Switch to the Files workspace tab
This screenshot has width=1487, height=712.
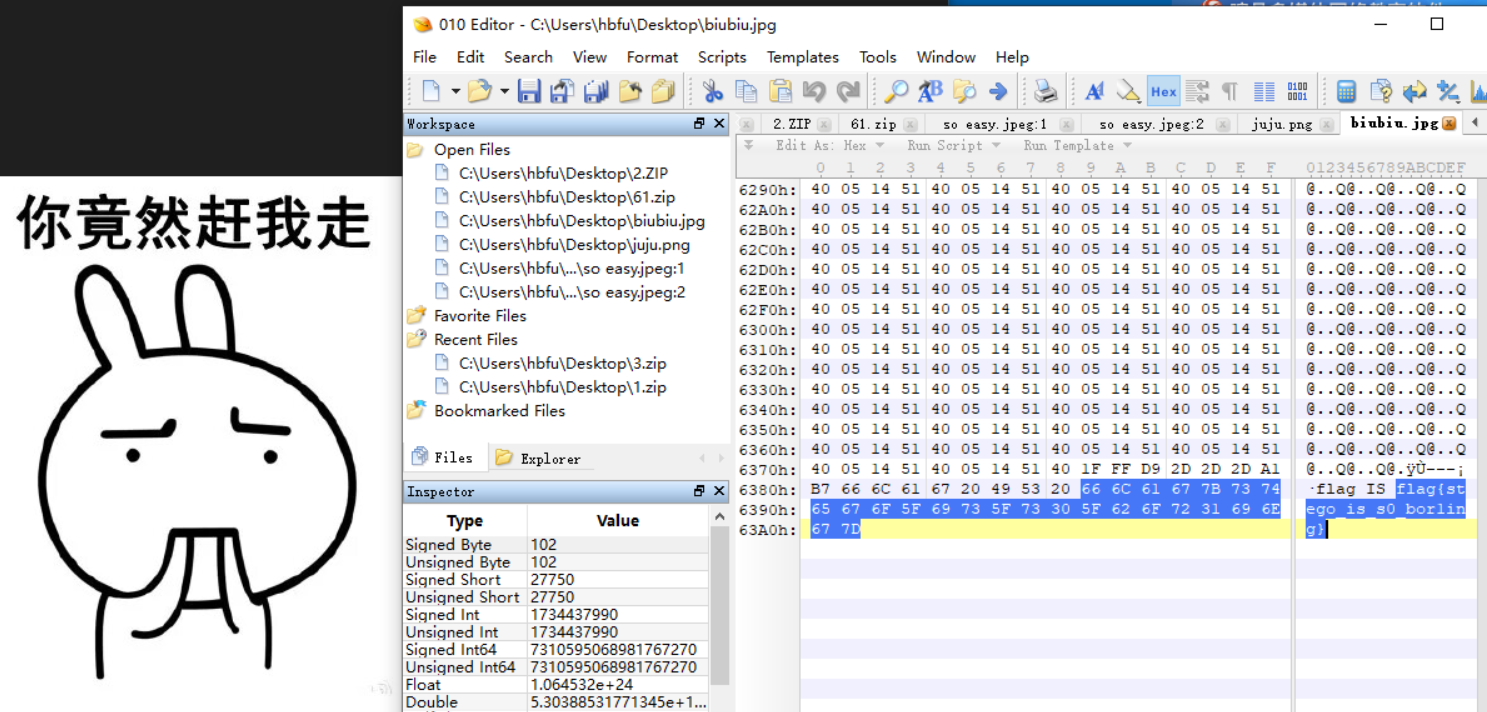point(443,457)
